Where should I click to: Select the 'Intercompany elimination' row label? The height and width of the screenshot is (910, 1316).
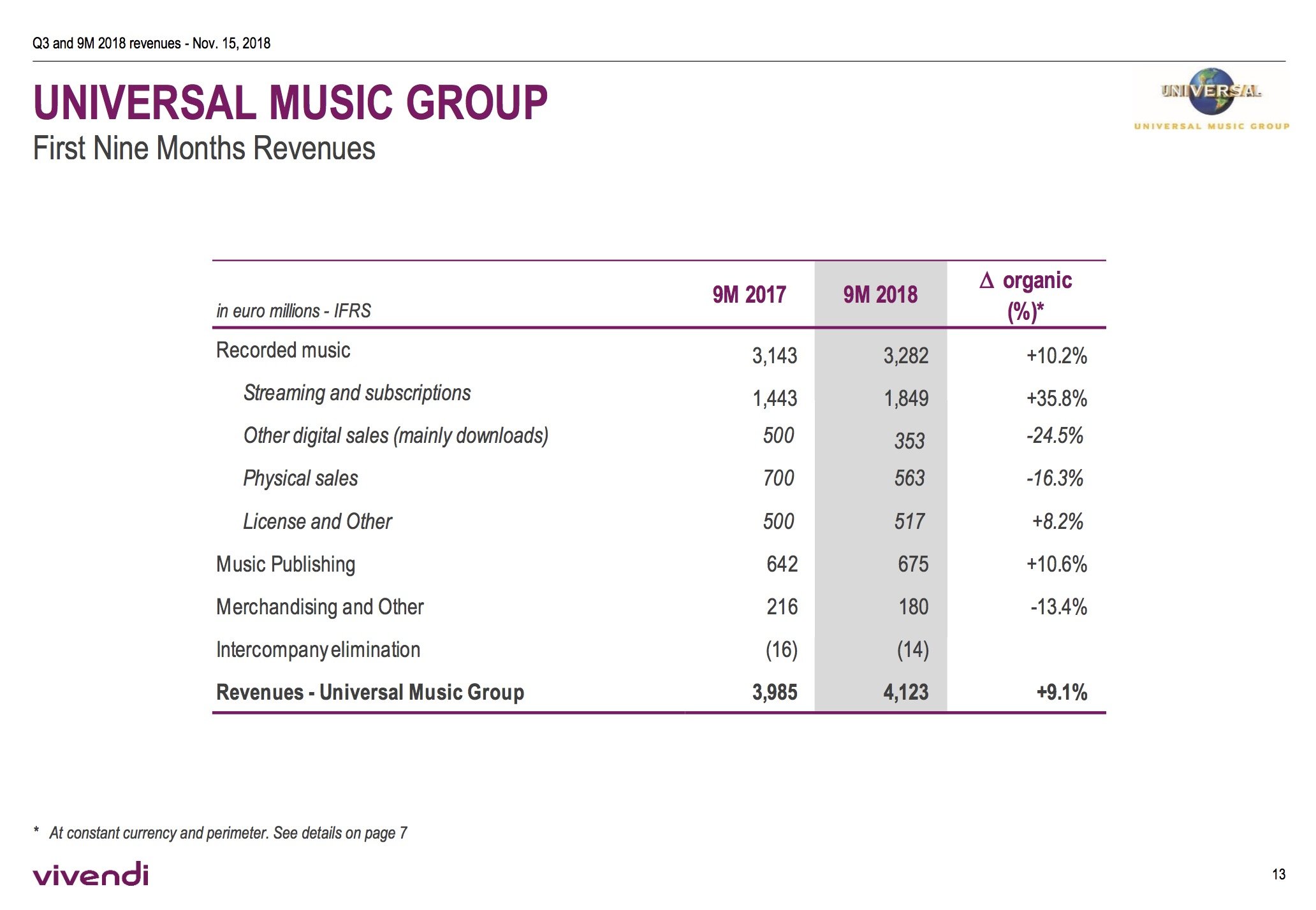click(x=318, y=650)
